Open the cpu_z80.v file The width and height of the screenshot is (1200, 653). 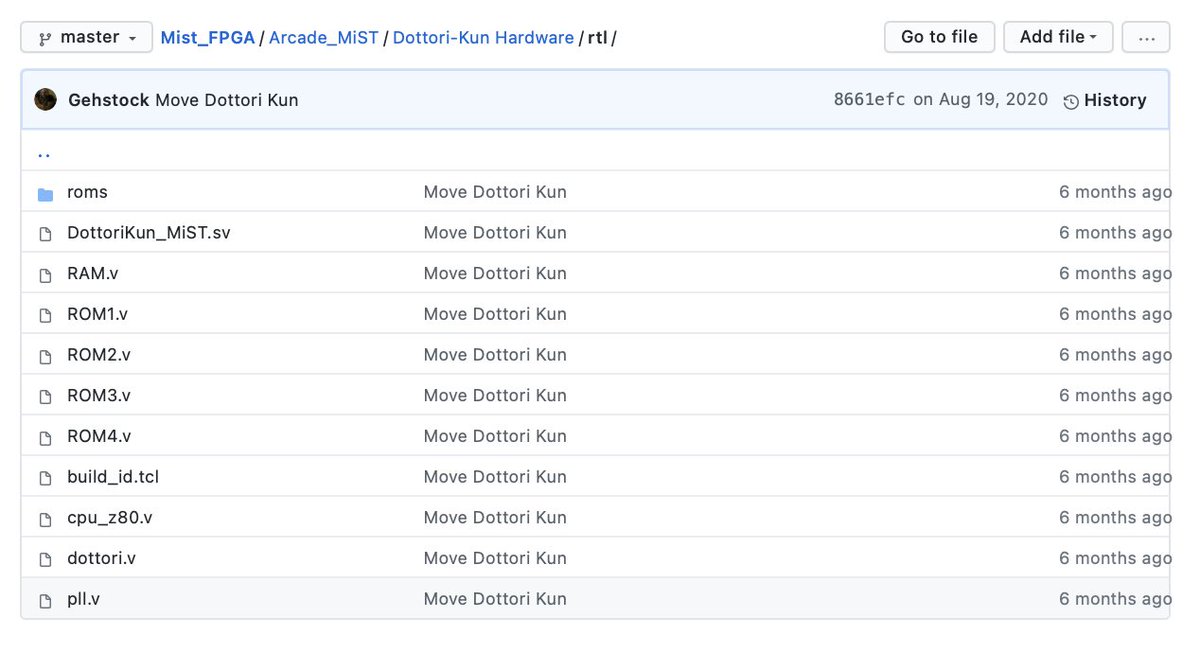click(x=110, y=518)
